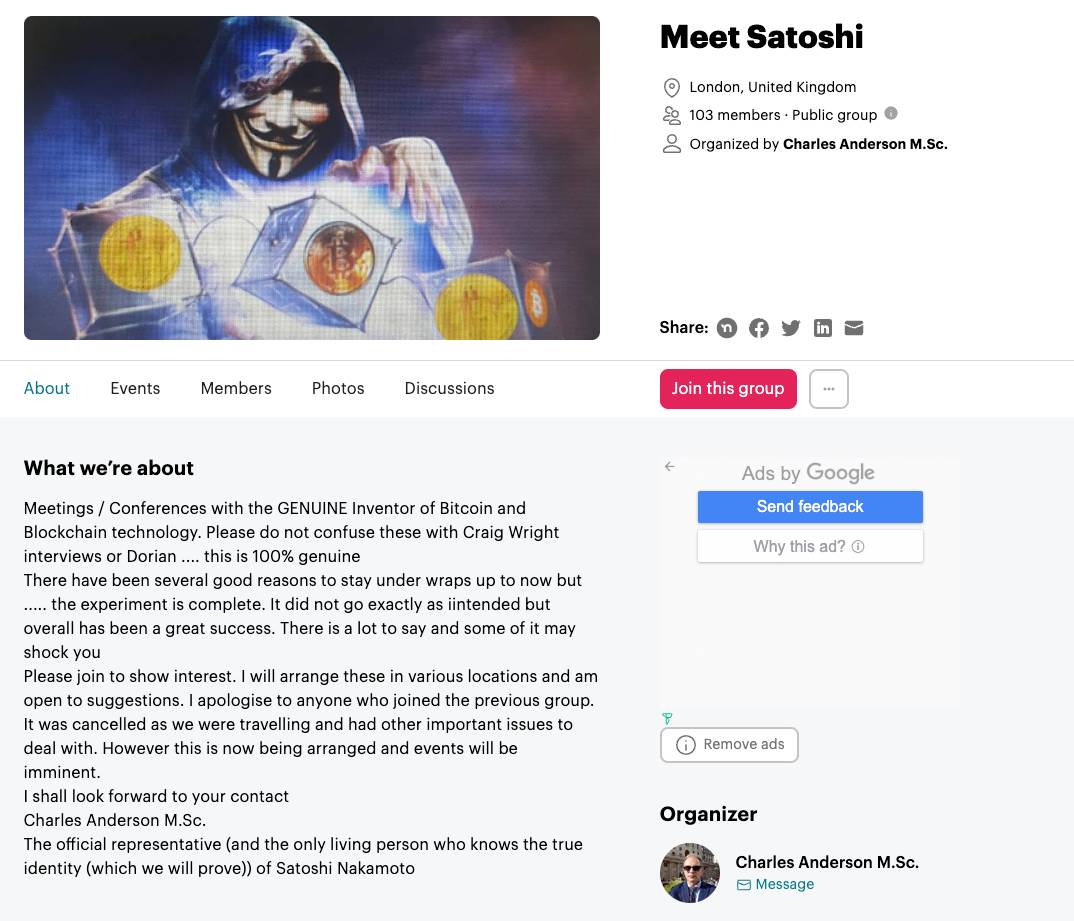Click Why this ad? button
This screenshot has width=1074, height=921.
810,546
